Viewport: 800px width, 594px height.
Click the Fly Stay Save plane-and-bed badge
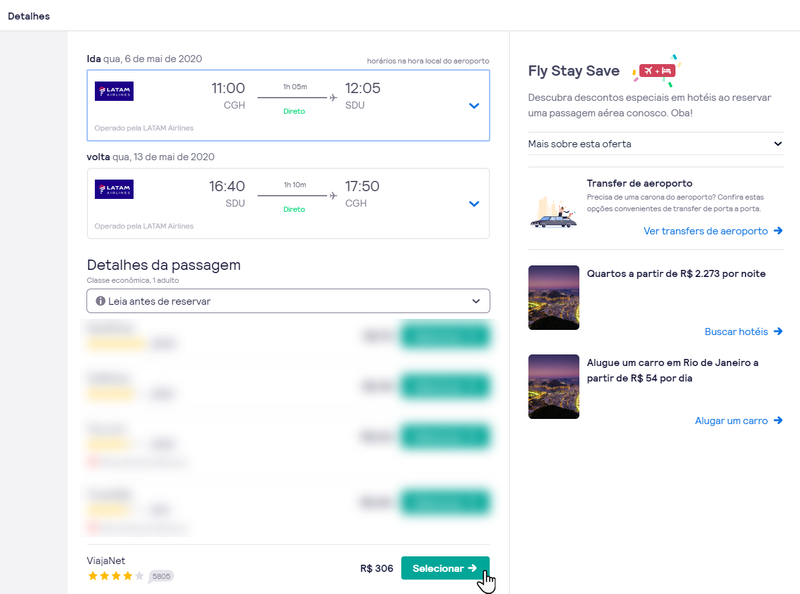658,70
